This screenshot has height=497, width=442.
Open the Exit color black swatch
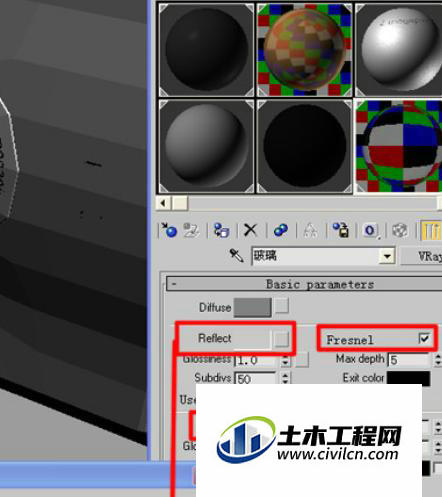(x=408, y=378)
